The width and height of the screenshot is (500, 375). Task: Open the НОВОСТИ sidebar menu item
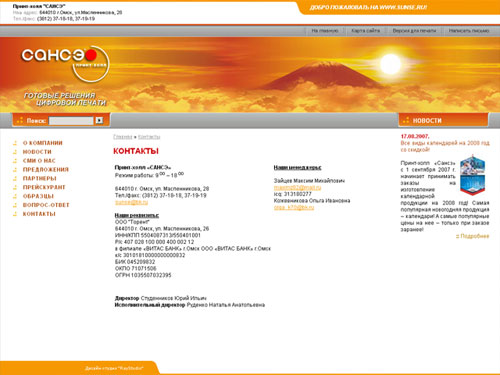(x=37, y=152)
